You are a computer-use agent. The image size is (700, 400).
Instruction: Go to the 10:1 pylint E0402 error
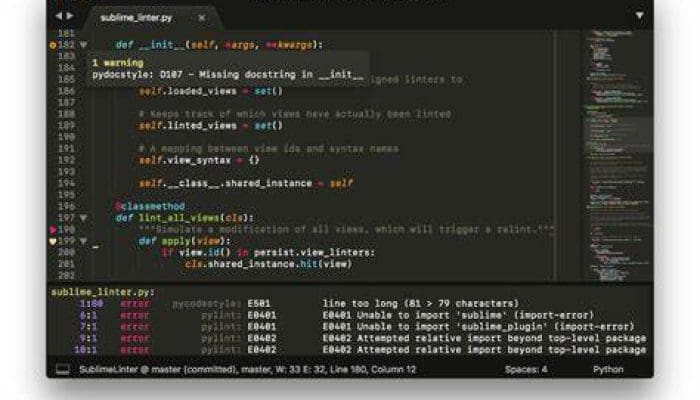[85, 350]
